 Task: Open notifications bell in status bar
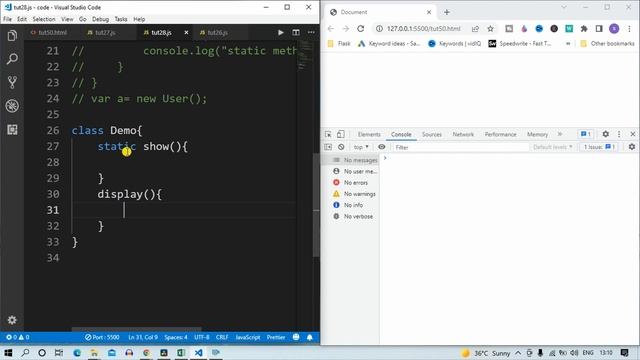(310, 337)
